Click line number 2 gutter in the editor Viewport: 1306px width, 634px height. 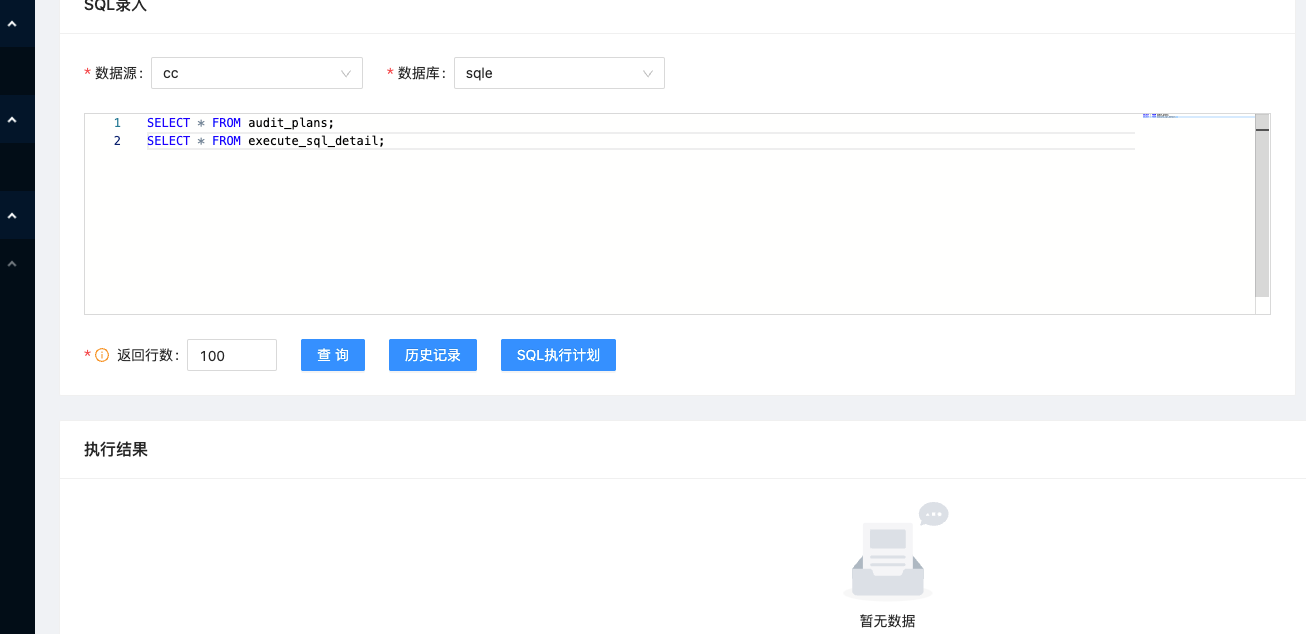click(x=118, y=140)
